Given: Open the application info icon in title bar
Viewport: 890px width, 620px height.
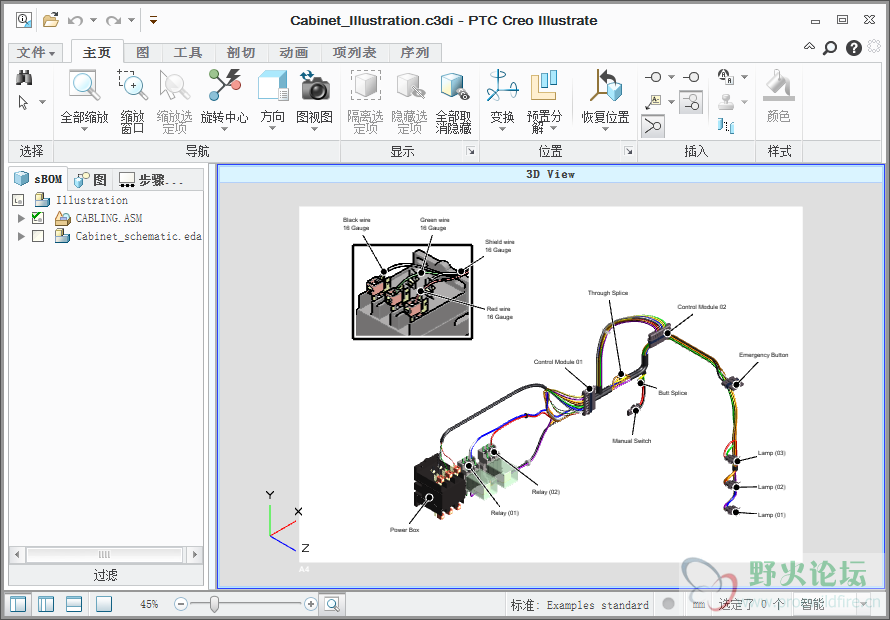Looking at the screenshot, I should 24,20.
